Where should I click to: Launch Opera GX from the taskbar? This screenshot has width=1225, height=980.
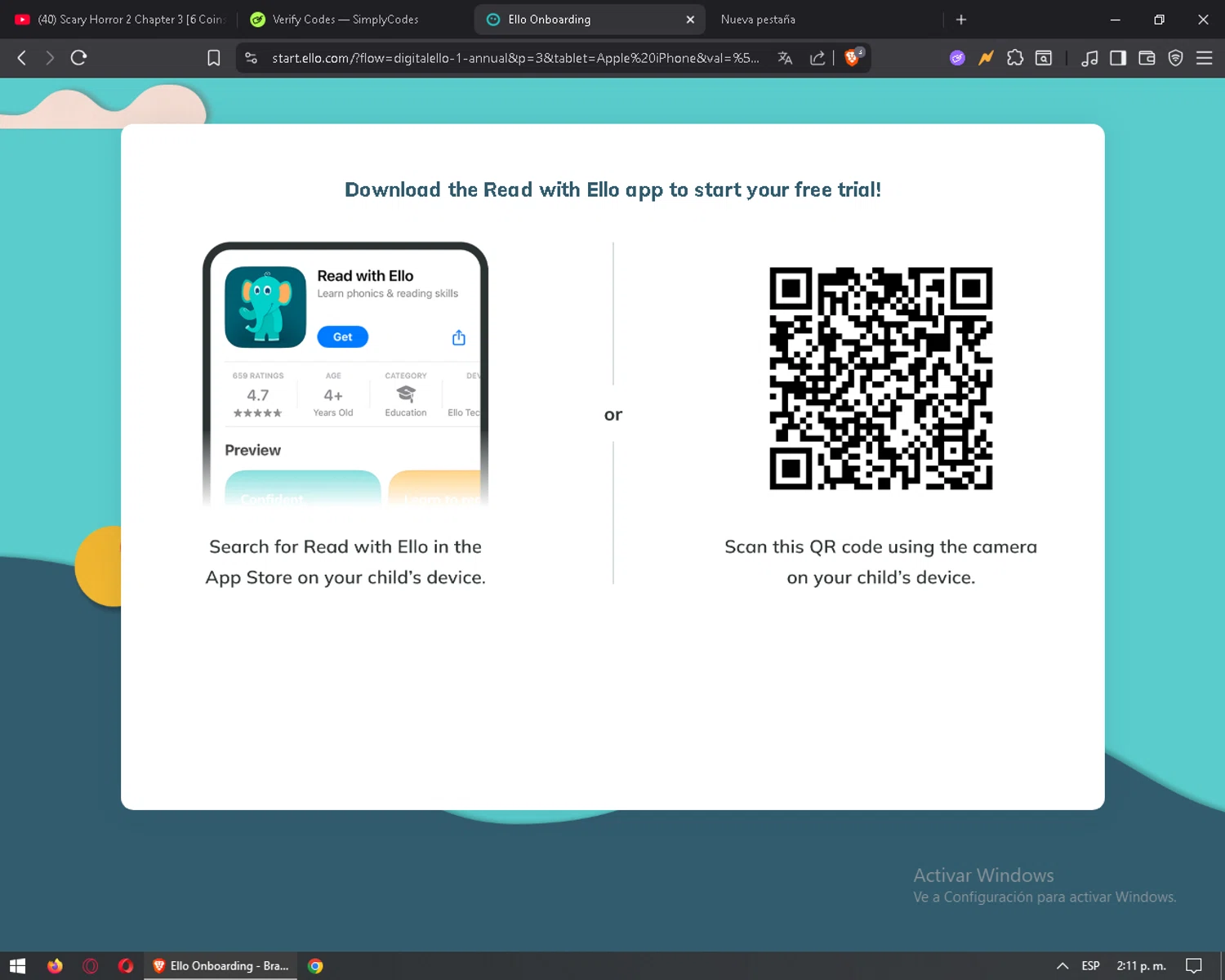[x=91, y=966]
